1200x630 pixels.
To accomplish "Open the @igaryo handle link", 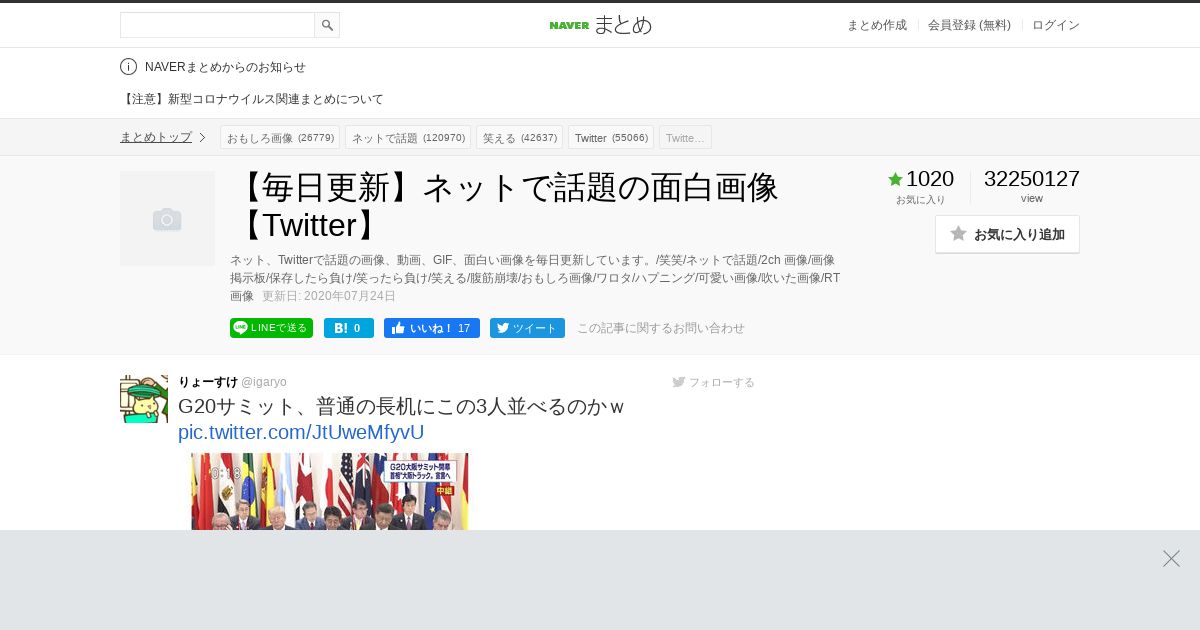I will (264, 382).
